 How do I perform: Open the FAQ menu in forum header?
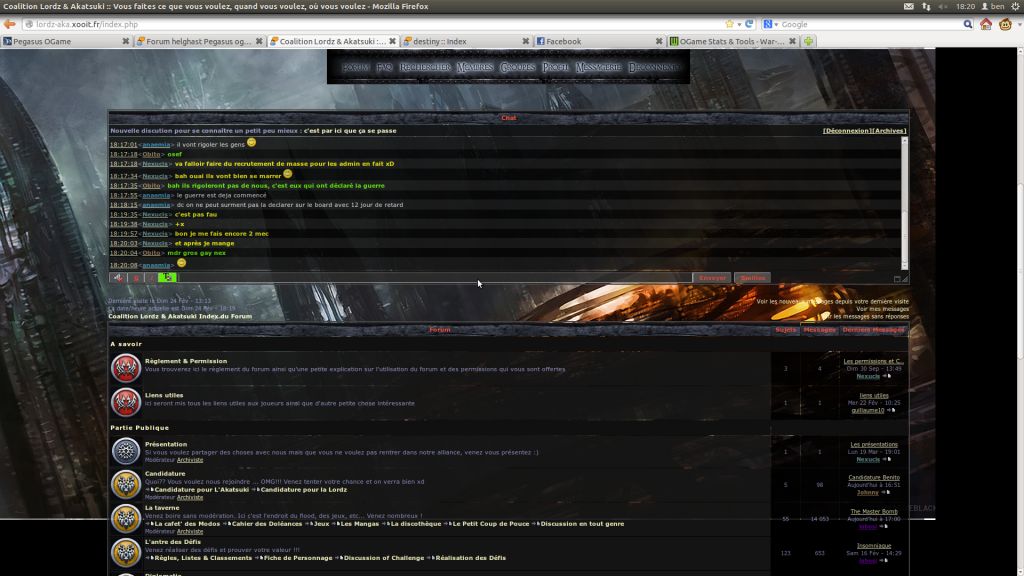point(384,67)
